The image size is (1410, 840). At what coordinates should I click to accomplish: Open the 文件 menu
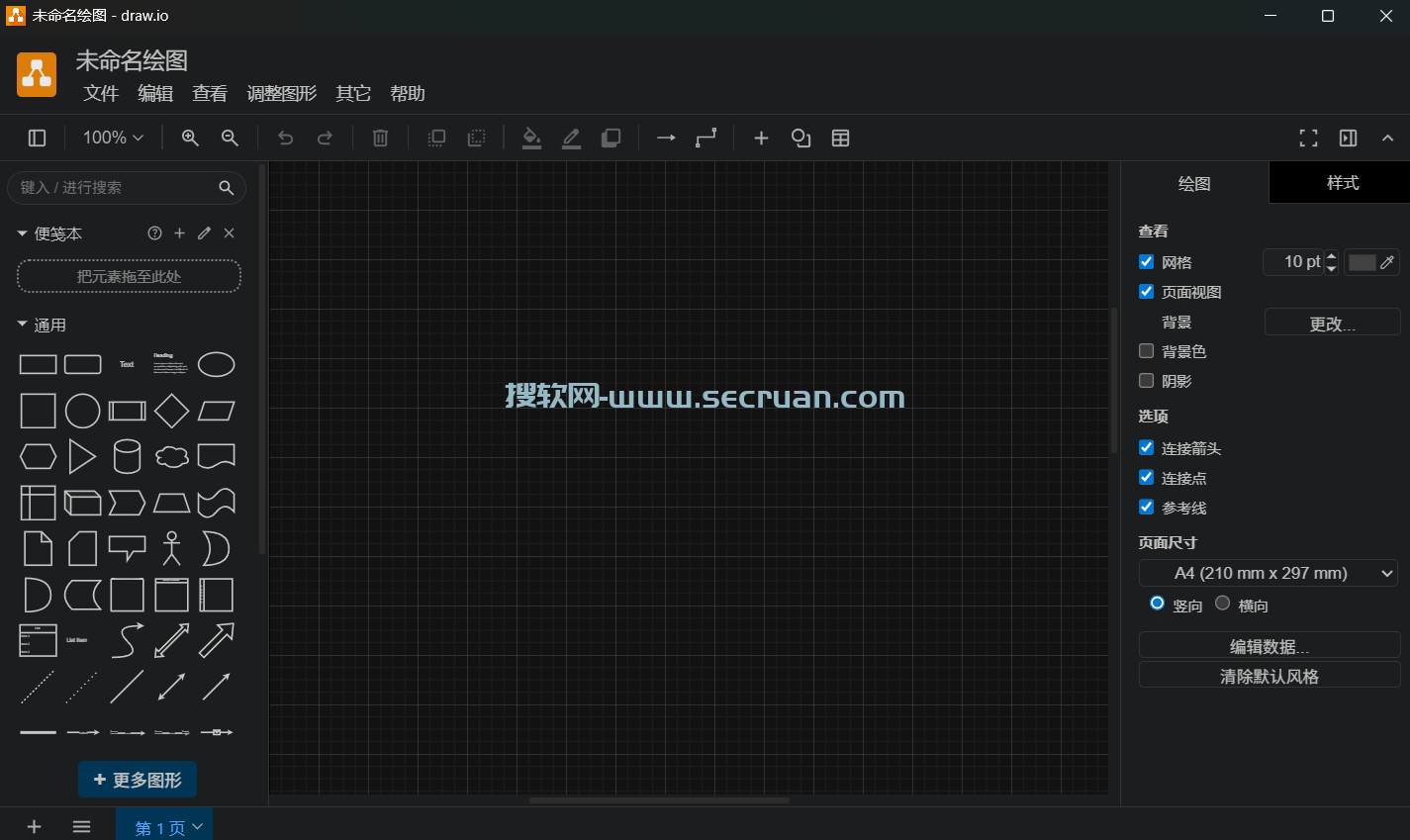pyautogui.click(x=101, y=93)
